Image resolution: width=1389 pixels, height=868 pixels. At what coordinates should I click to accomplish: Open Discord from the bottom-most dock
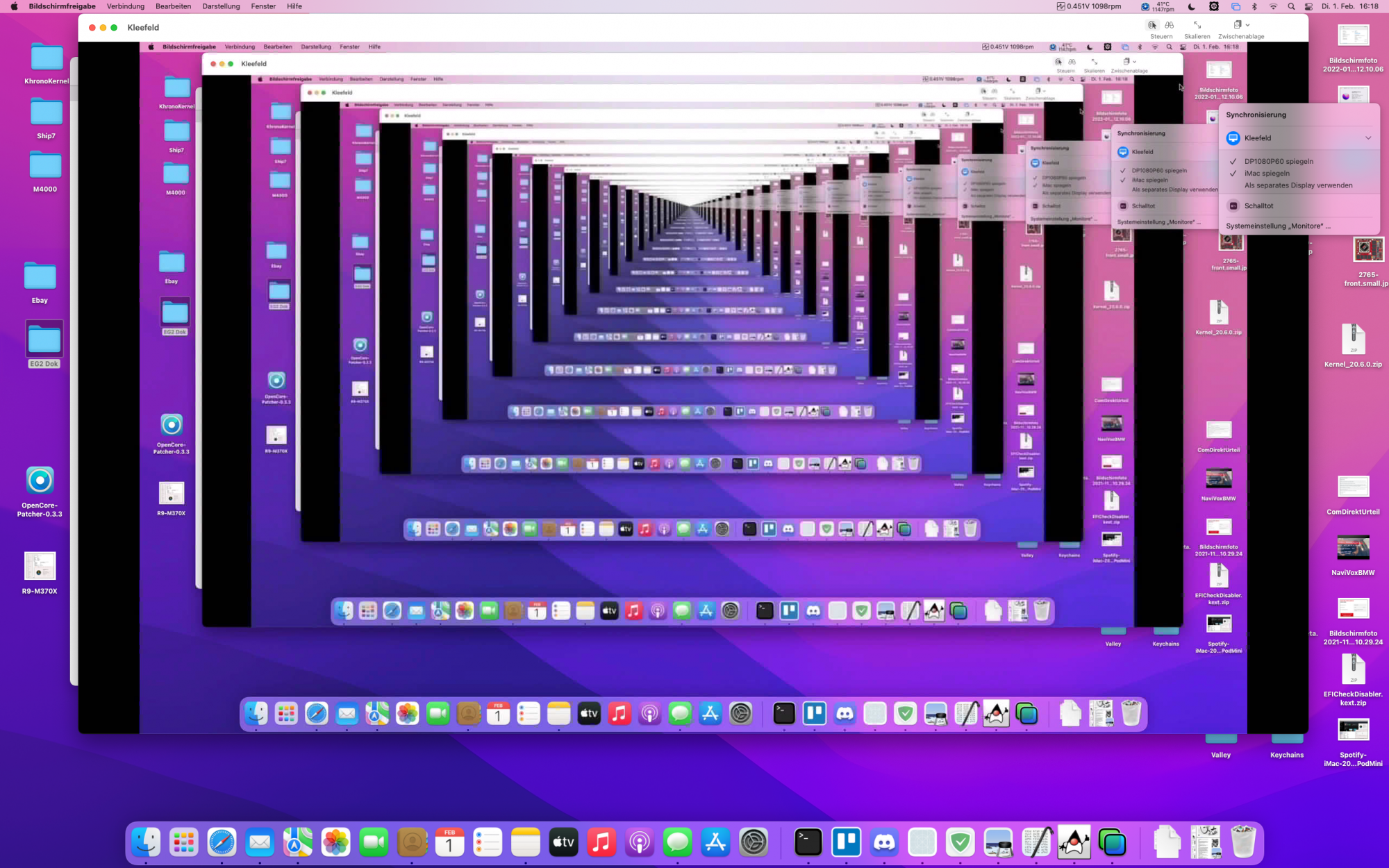(x=884, y=842)
